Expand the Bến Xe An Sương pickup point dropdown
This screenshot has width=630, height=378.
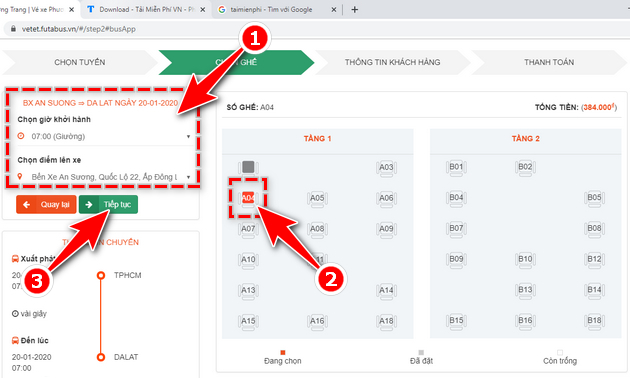(x=104, y=177)
